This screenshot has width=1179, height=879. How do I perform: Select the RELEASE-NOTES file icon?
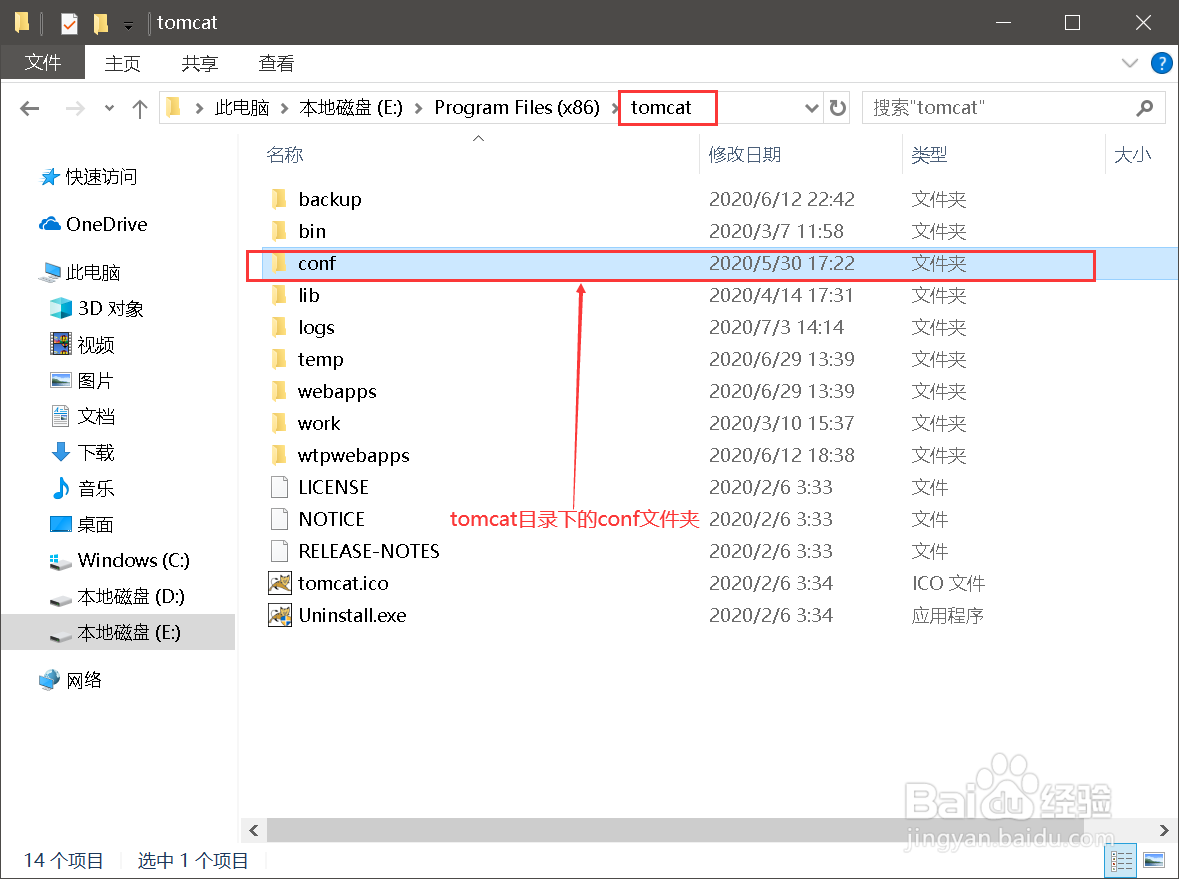279,551
